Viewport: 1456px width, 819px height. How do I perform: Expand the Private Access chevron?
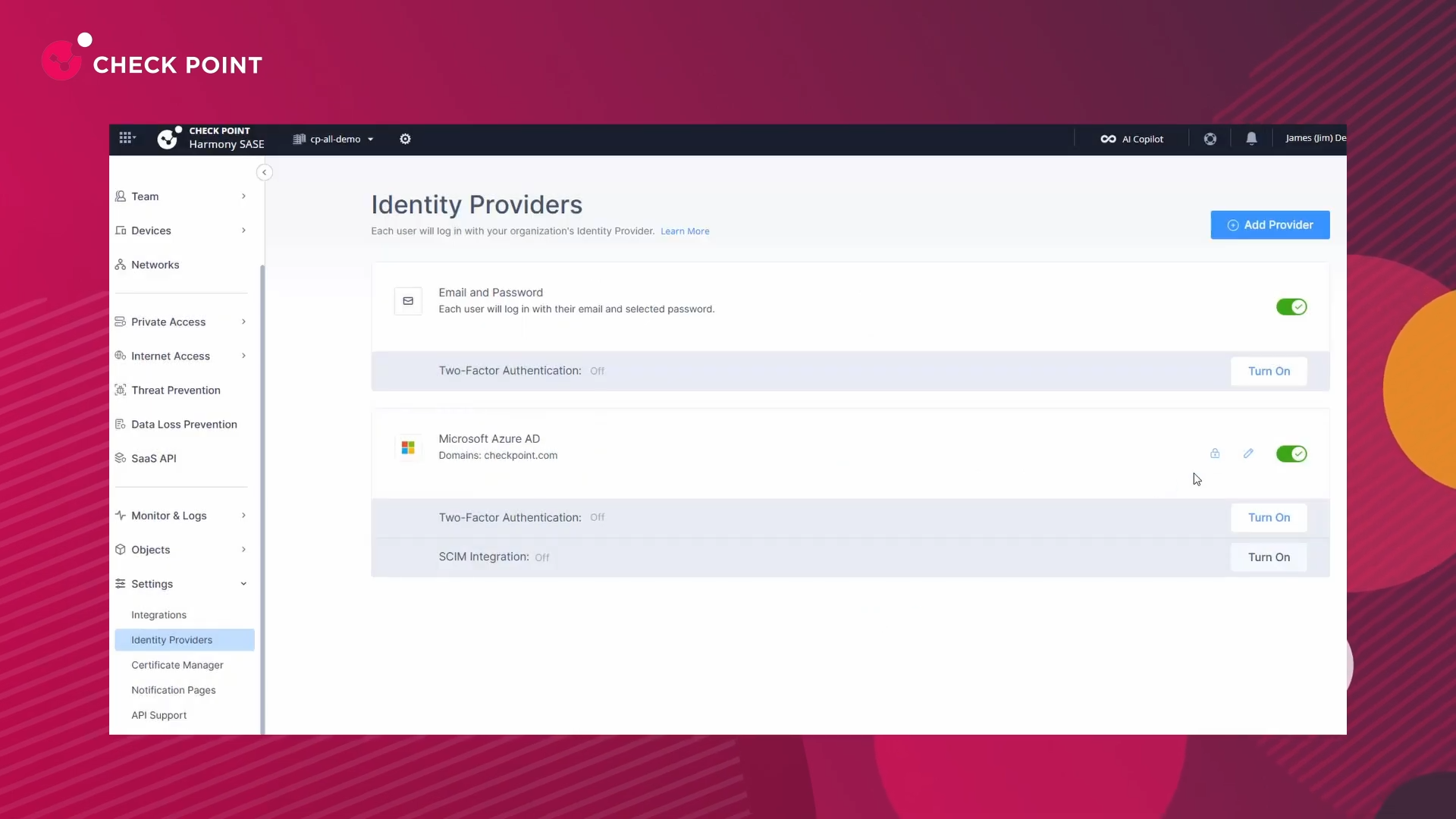tap(243, 322)
